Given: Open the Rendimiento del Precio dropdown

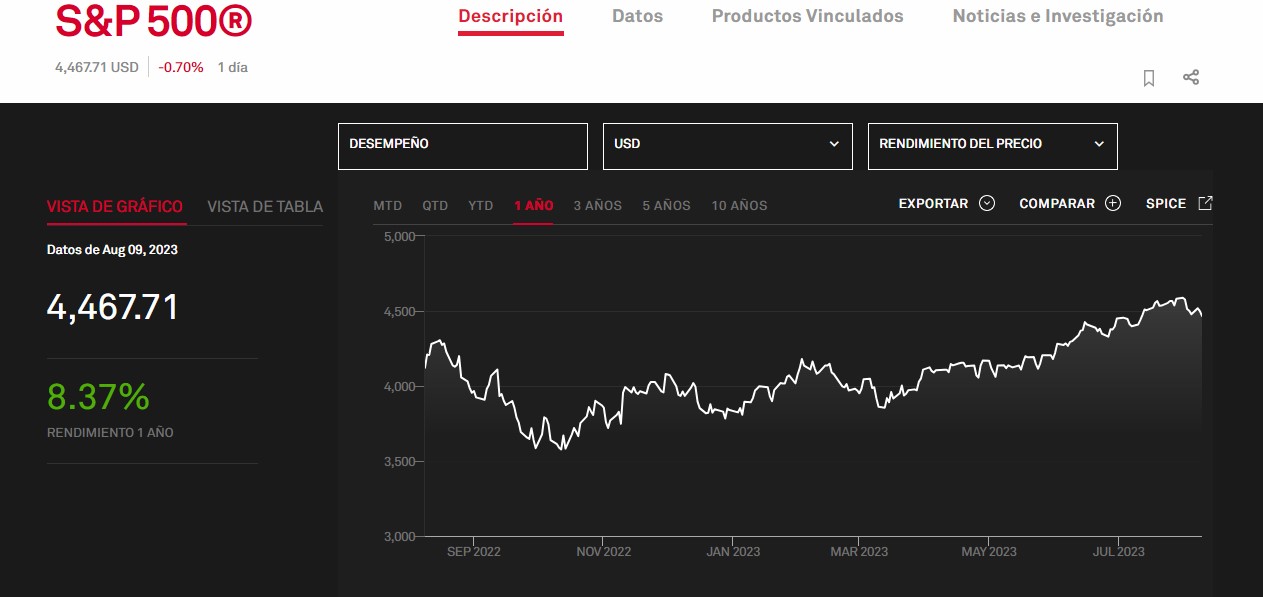Looking at the screenshot, I should pos(992,145).
